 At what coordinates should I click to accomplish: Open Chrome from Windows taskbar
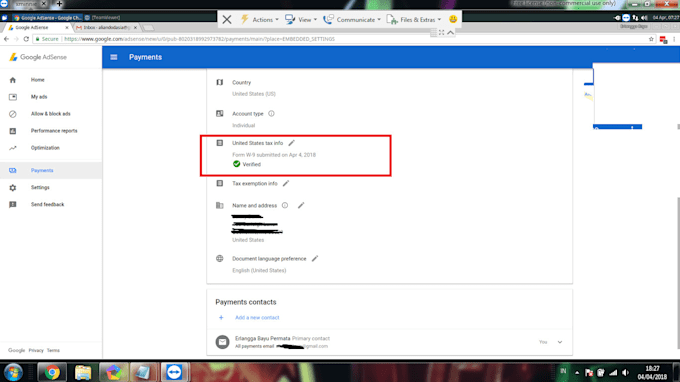click(x=52, y=372)
